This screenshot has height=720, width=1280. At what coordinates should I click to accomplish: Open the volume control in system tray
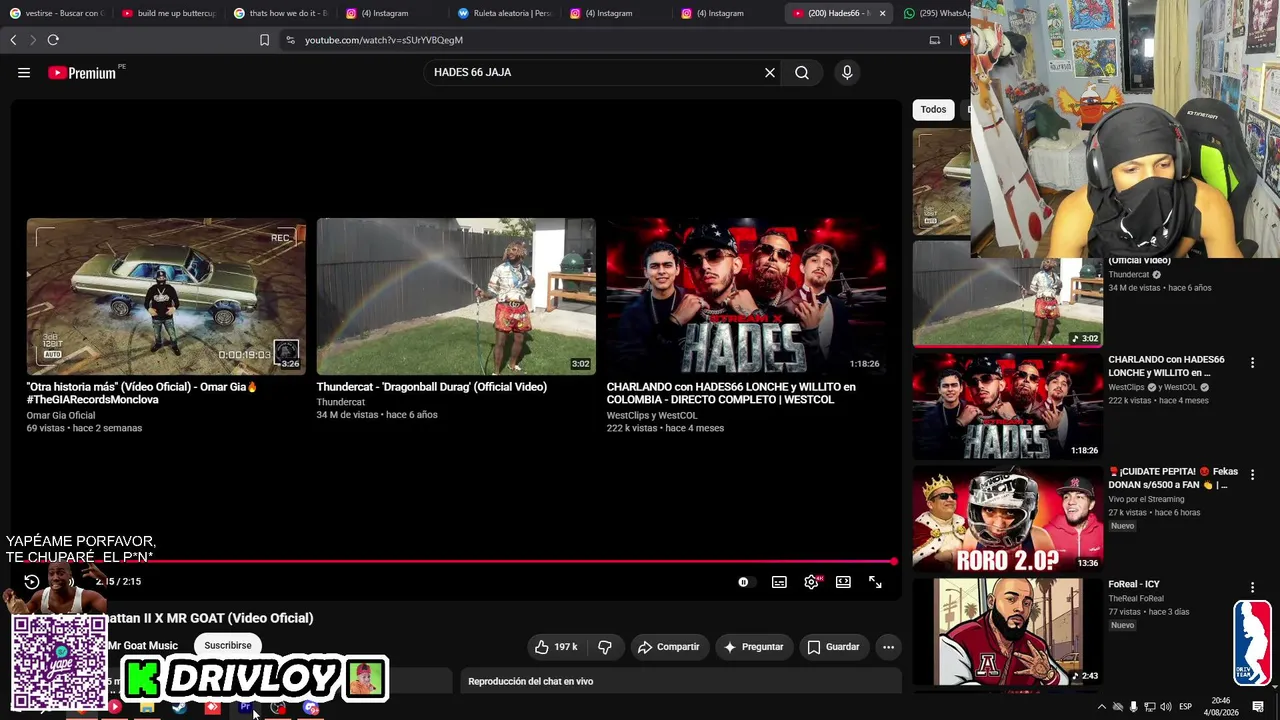tap(1165, 707)
